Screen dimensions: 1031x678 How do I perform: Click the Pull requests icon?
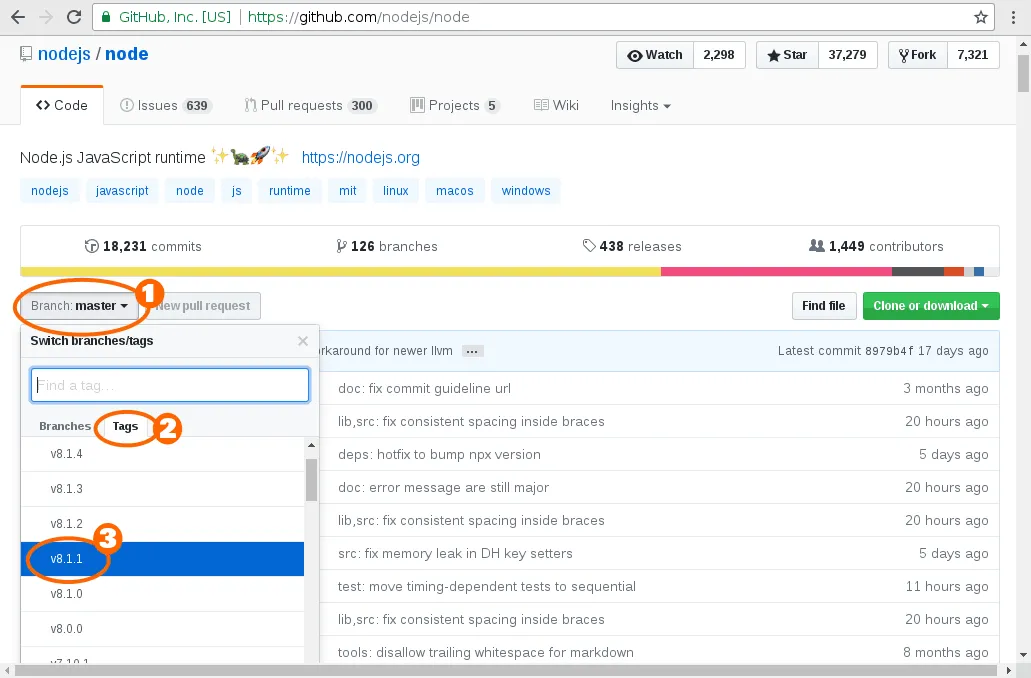[x=251, y=104]
